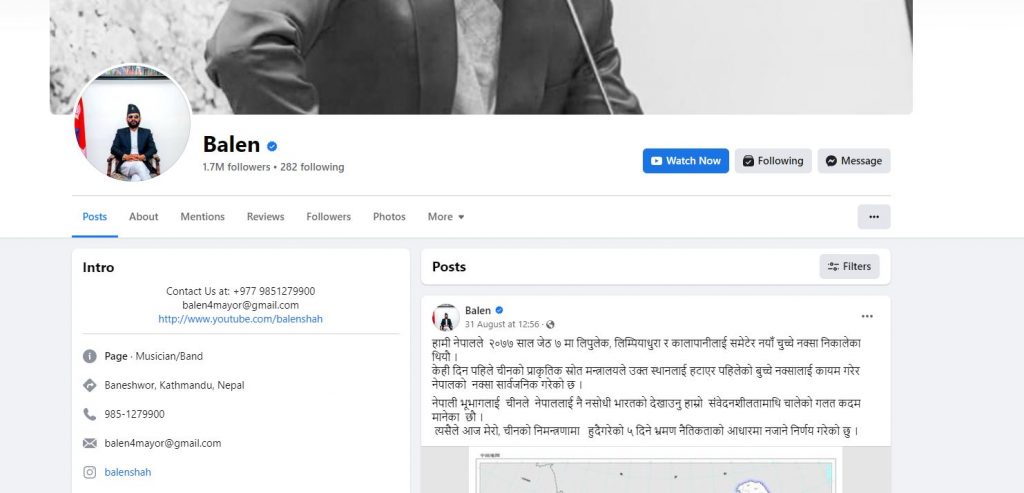Image resolution: width=1024 pixels, height=493 pixels.
Task: Send a message via Message button
Action: coord(854,161)
